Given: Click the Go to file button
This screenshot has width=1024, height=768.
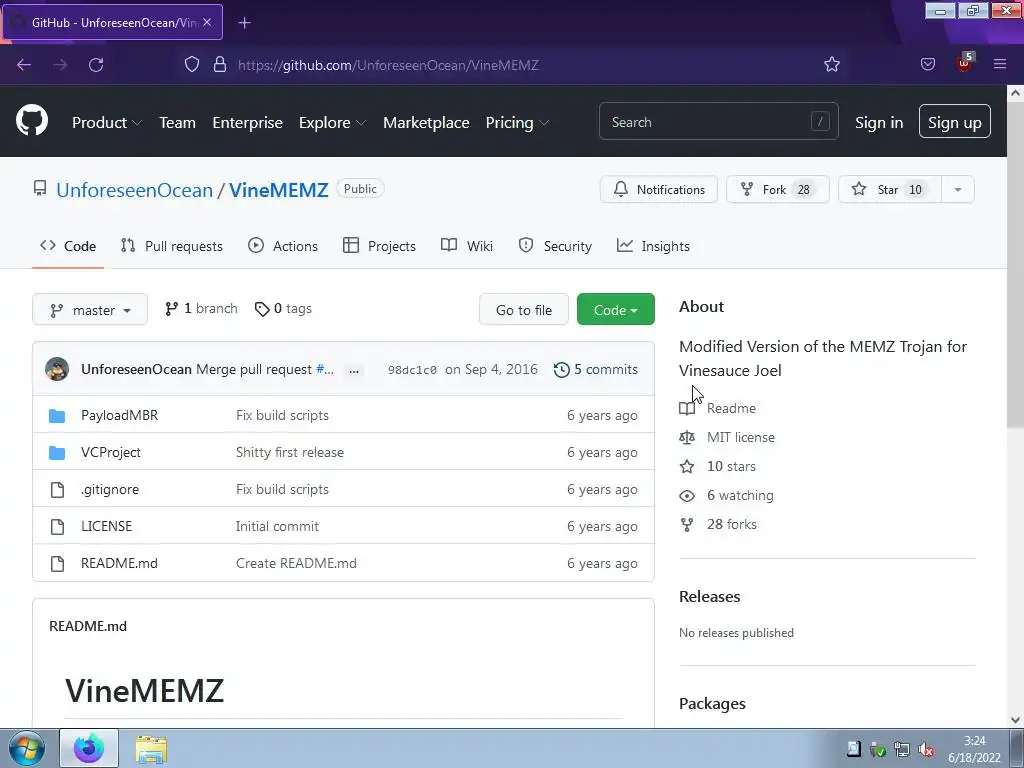Looking at the screenshot, I should click(x=524, y=310).
